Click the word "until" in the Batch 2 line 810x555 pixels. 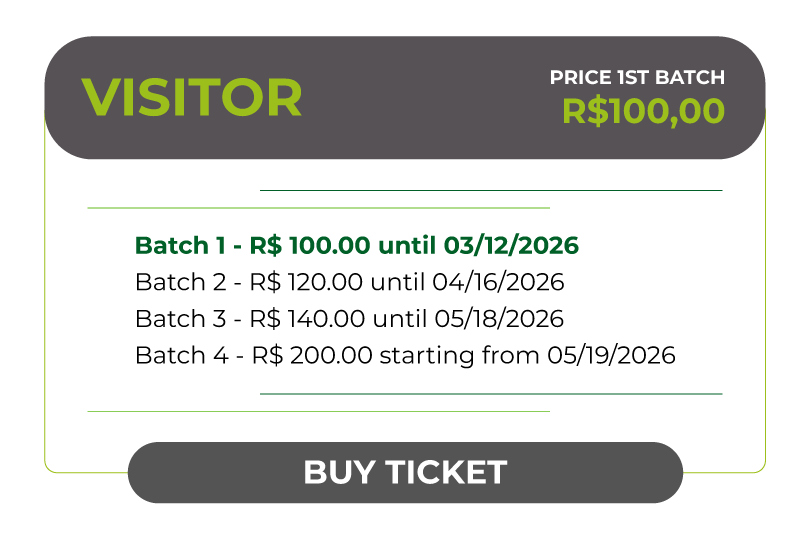point(397,282)
